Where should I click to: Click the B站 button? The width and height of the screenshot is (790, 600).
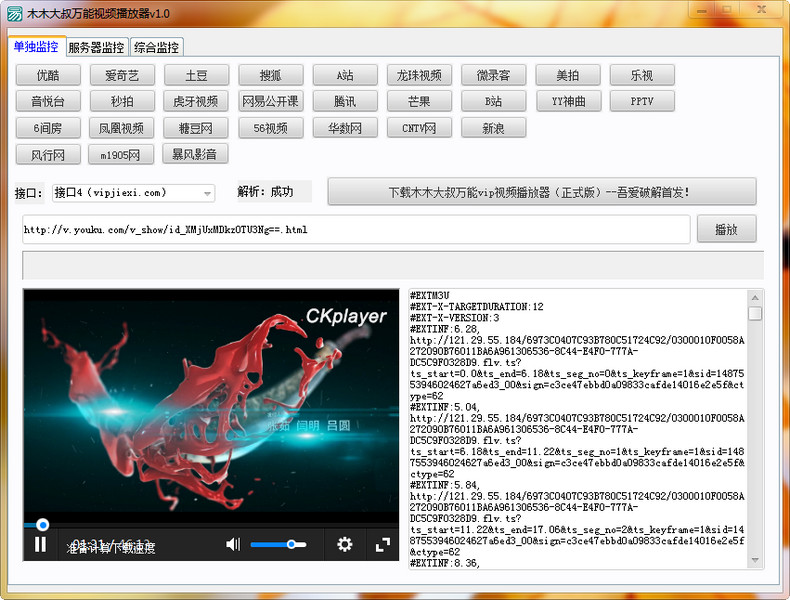tap(494, 102)
